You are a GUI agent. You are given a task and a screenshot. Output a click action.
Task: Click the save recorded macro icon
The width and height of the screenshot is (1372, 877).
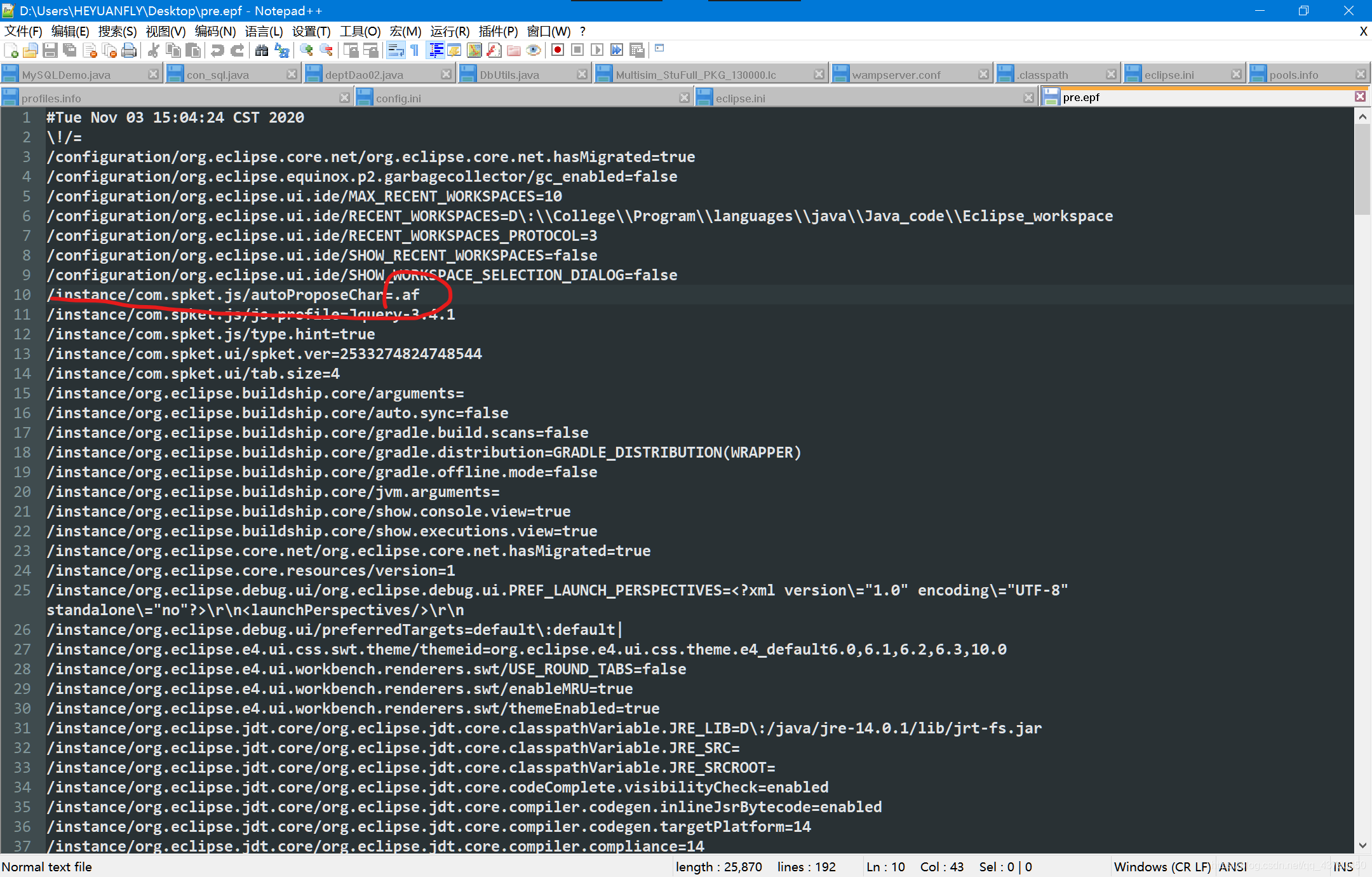[636, 51]
